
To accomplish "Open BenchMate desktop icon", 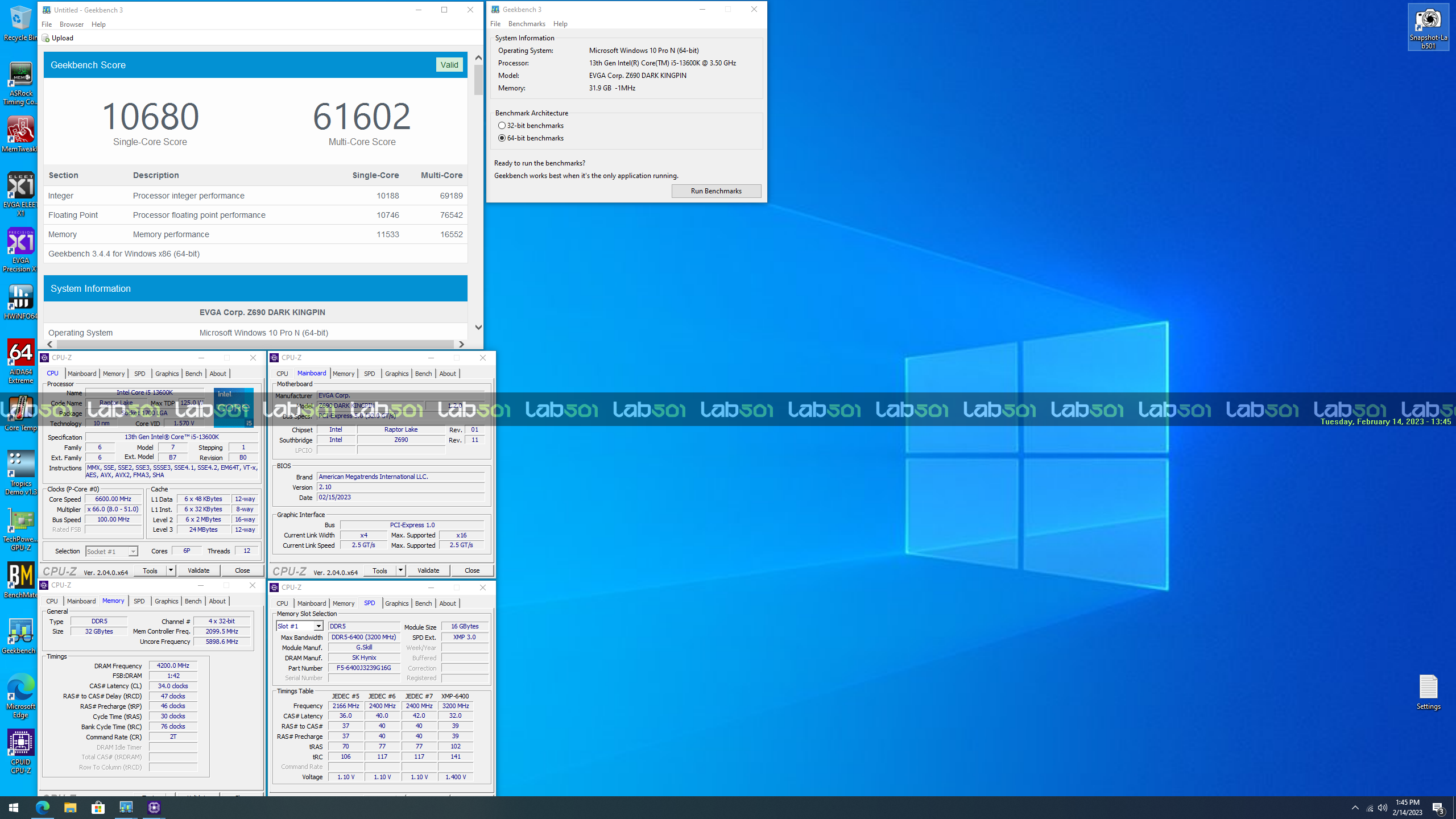I will [20, 580].
